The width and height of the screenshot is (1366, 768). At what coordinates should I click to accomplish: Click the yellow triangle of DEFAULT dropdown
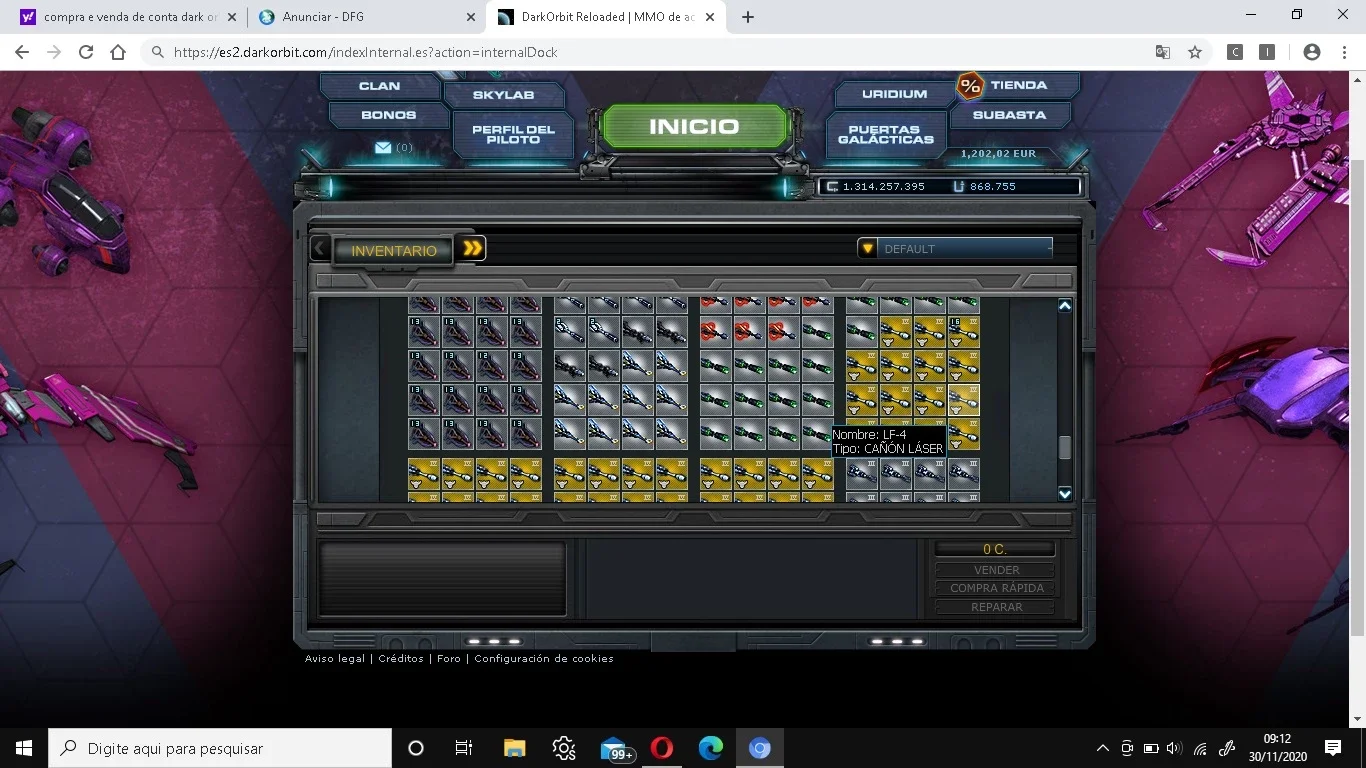[868, 248]
